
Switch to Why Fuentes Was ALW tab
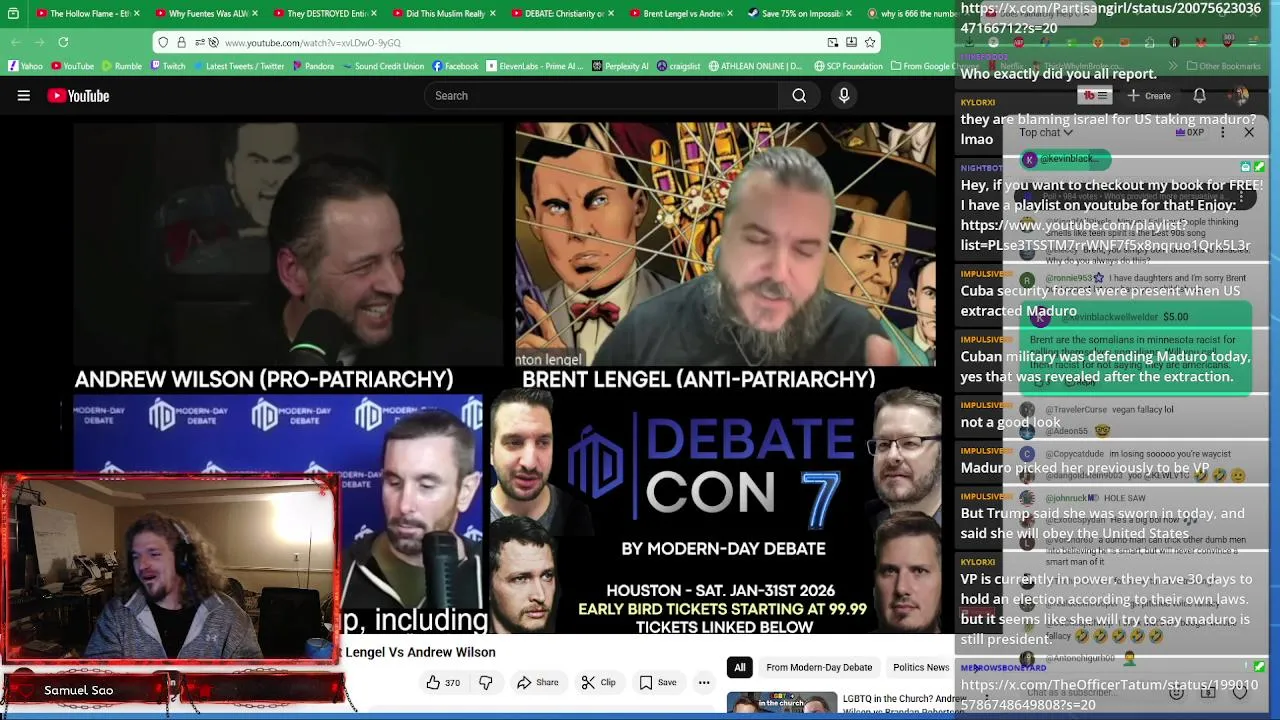click(208, 13)
